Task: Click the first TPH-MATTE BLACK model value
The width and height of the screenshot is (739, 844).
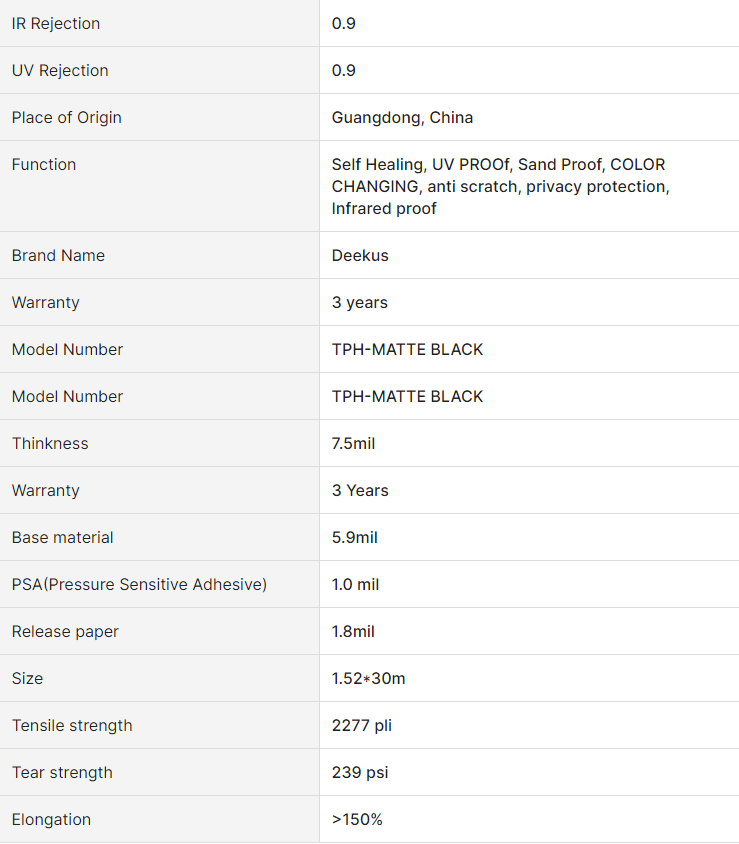Action: [407, 349]
